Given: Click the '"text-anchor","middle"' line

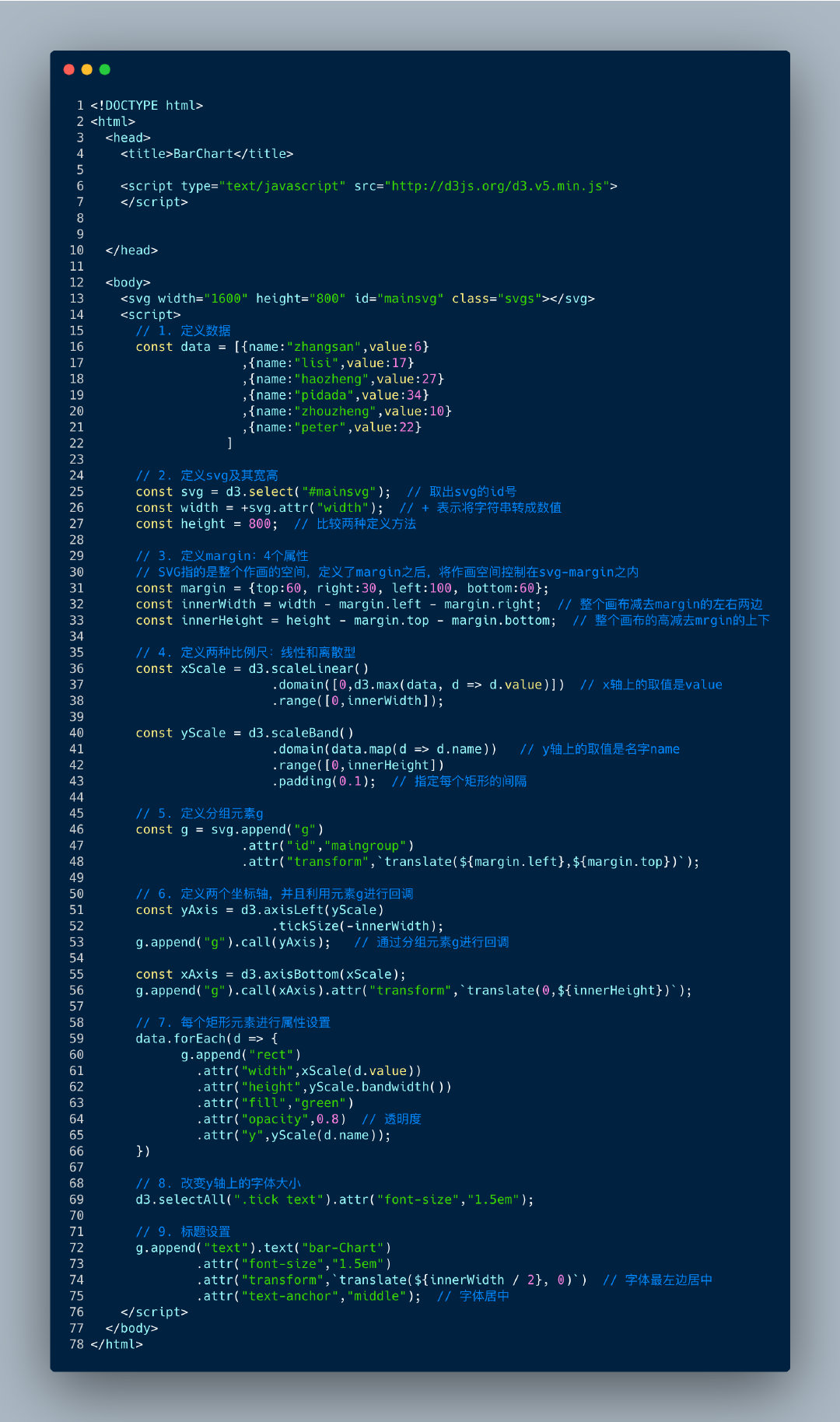Looking at the screenshot, I should 309,1296.
